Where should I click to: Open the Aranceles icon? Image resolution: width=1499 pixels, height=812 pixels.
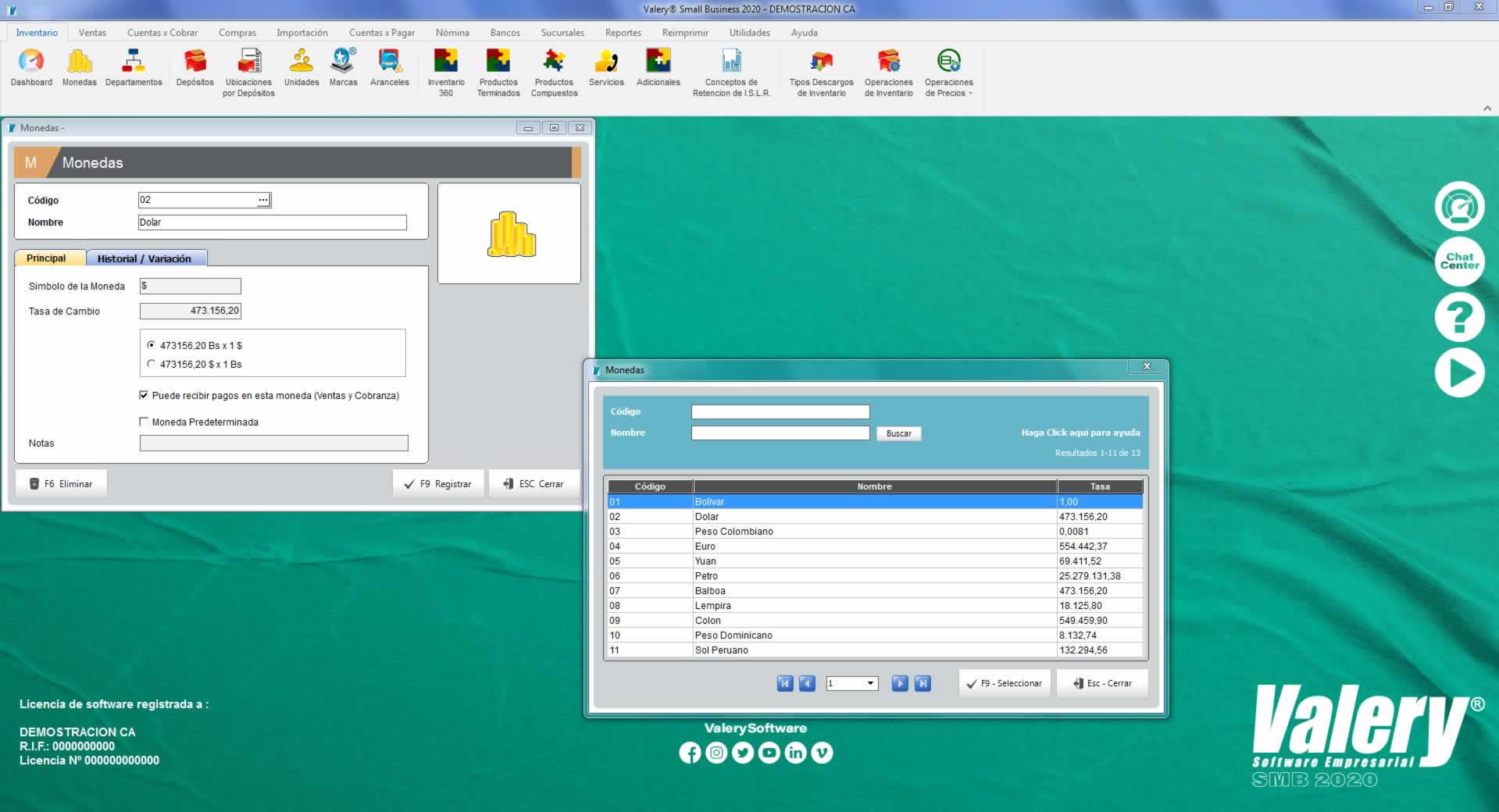389,68
